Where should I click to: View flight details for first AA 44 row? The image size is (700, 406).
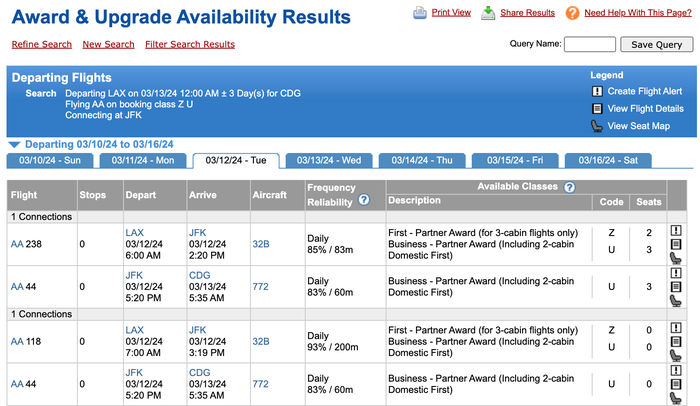click(676, 287)
